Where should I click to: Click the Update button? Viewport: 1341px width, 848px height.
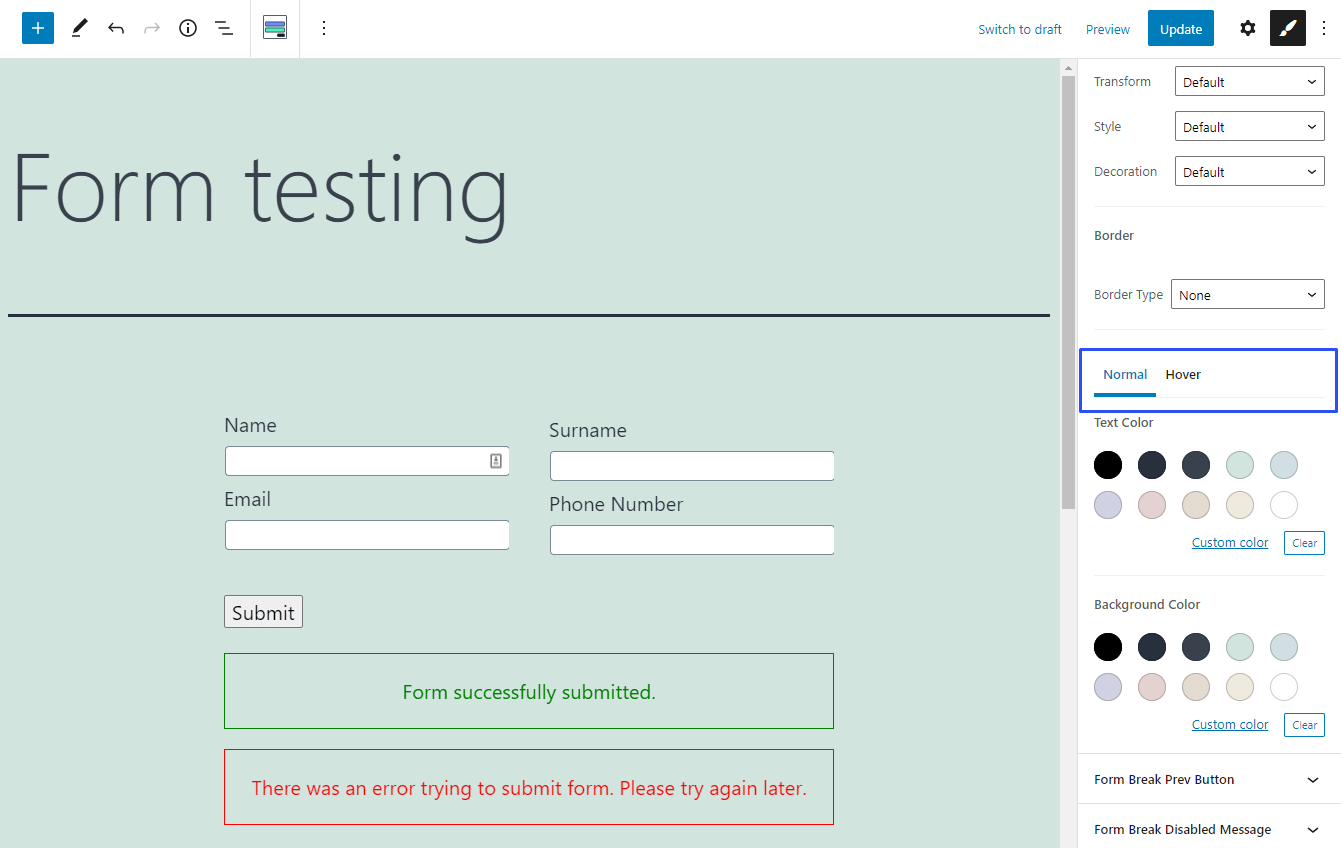[x=1180, y=29]
